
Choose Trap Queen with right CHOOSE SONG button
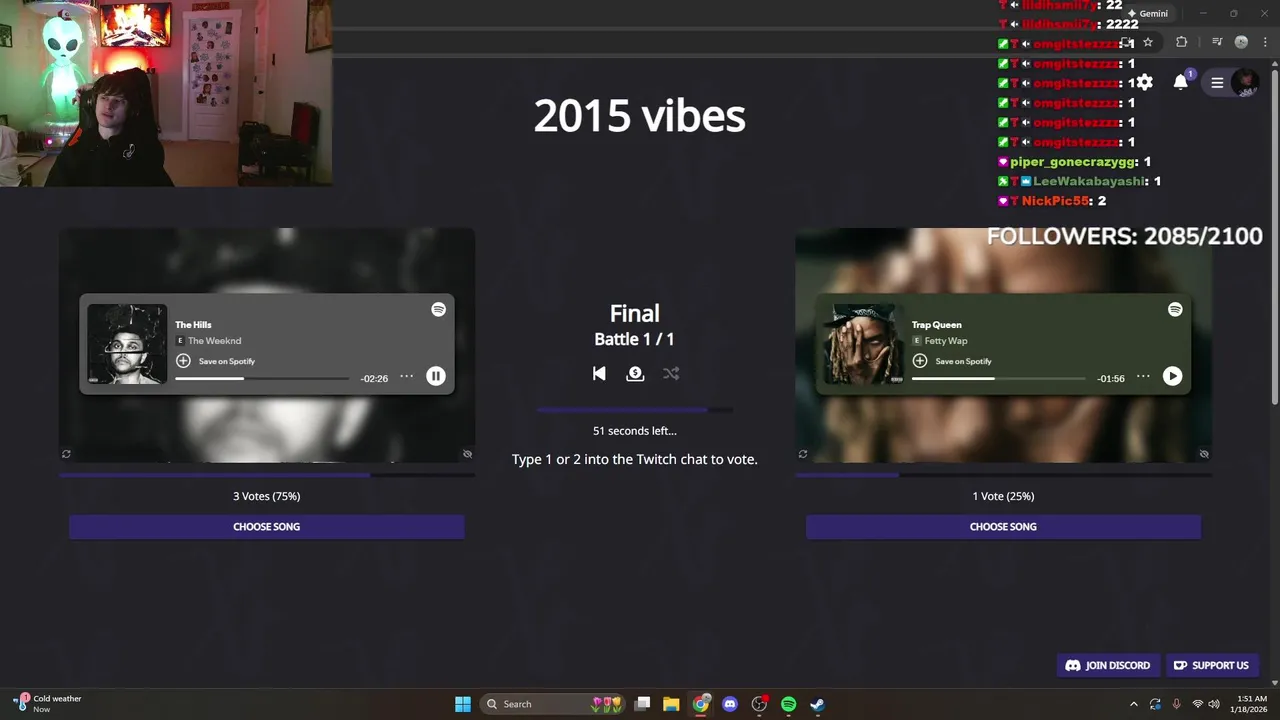click(1003, 527)
